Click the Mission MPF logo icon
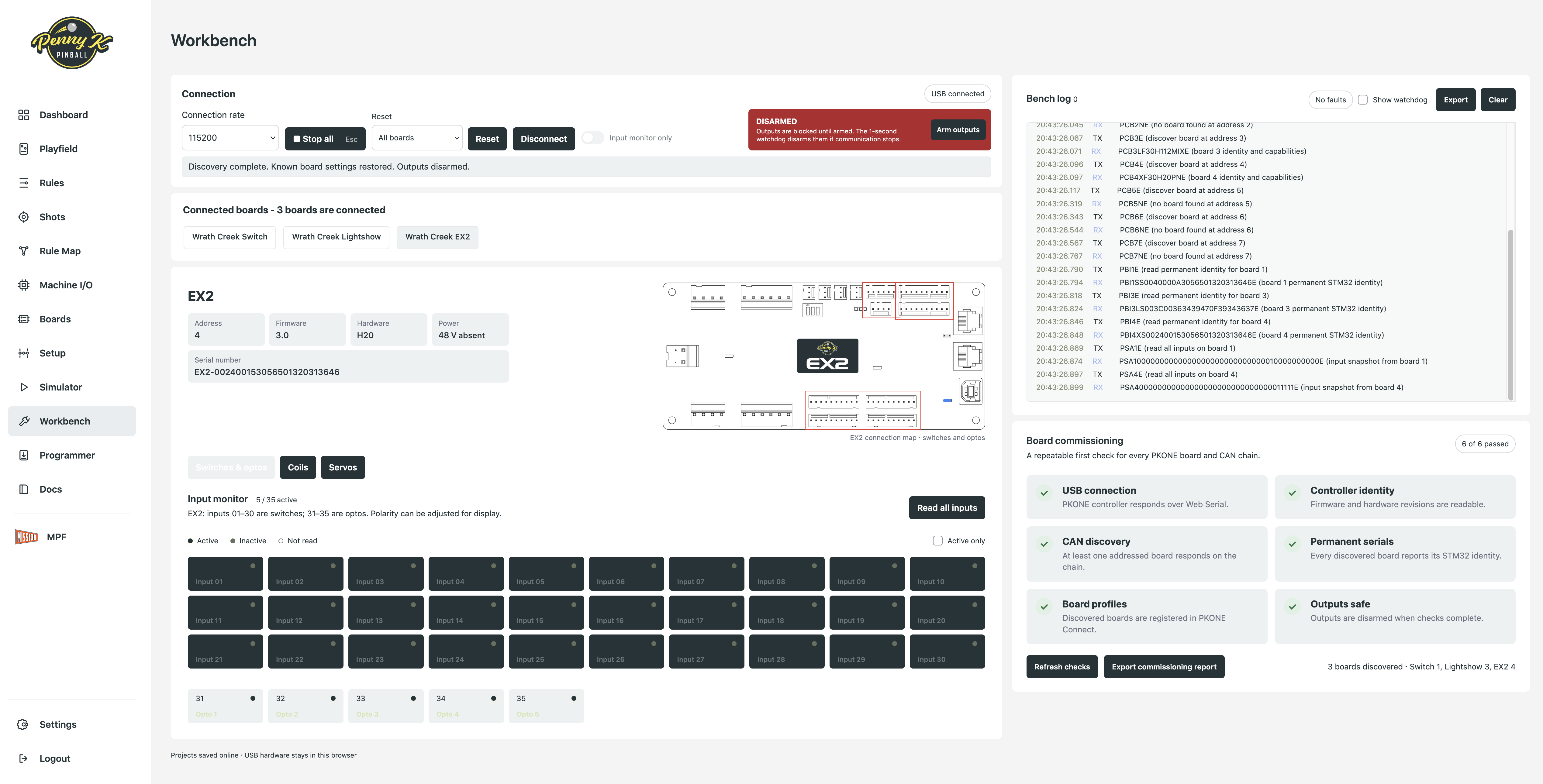Image resolution: width=1543 pixels, height=784 pixels. point(26,537)
